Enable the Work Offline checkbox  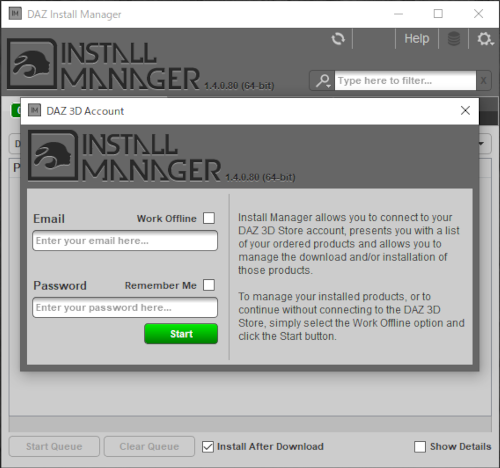click(x=209, y=218)
